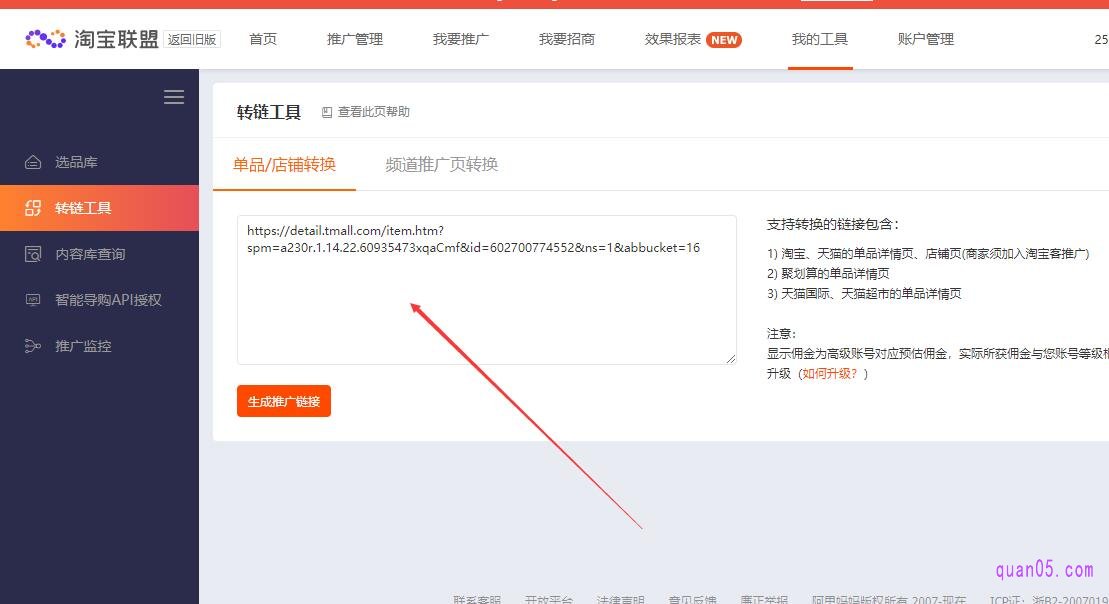Click the 转链工具 page heading
The height and width of the screenshot is (604, 1109).
(269, 112)
